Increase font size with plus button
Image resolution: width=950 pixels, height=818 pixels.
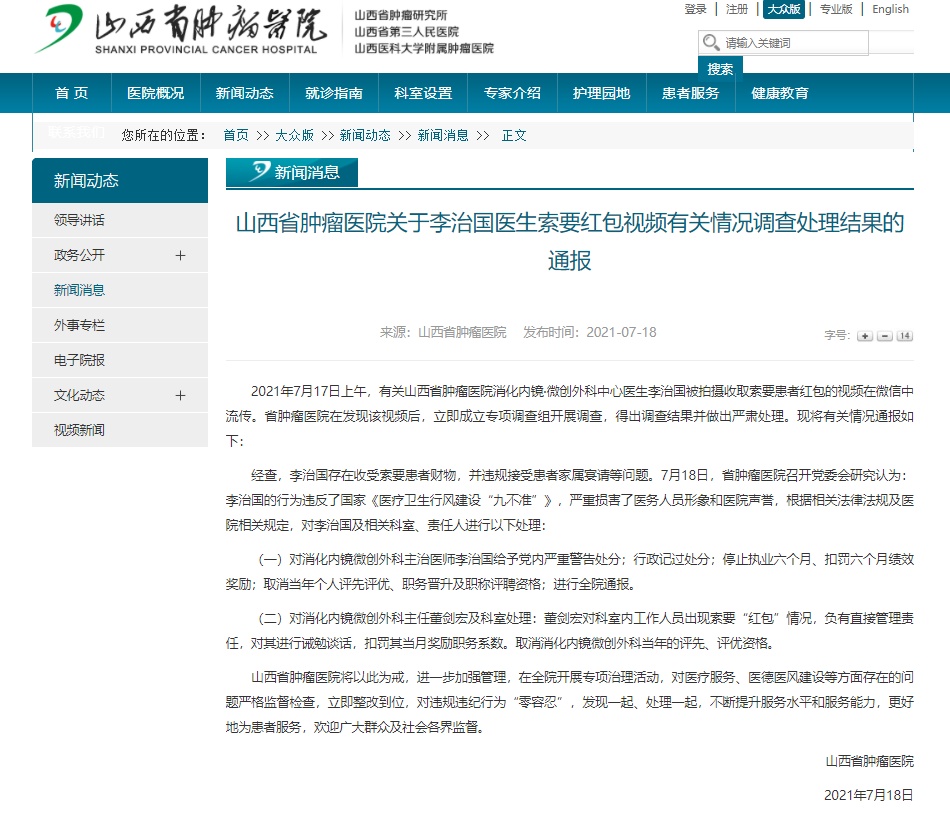tap(865, 336)
